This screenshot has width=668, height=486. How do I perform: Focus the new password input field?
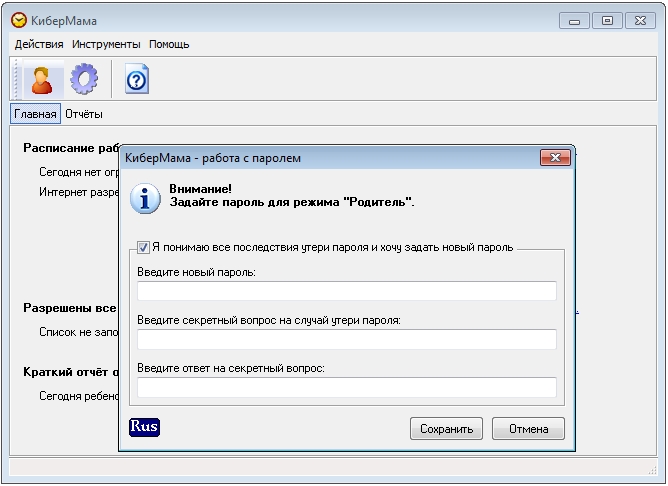coord(347,291)
